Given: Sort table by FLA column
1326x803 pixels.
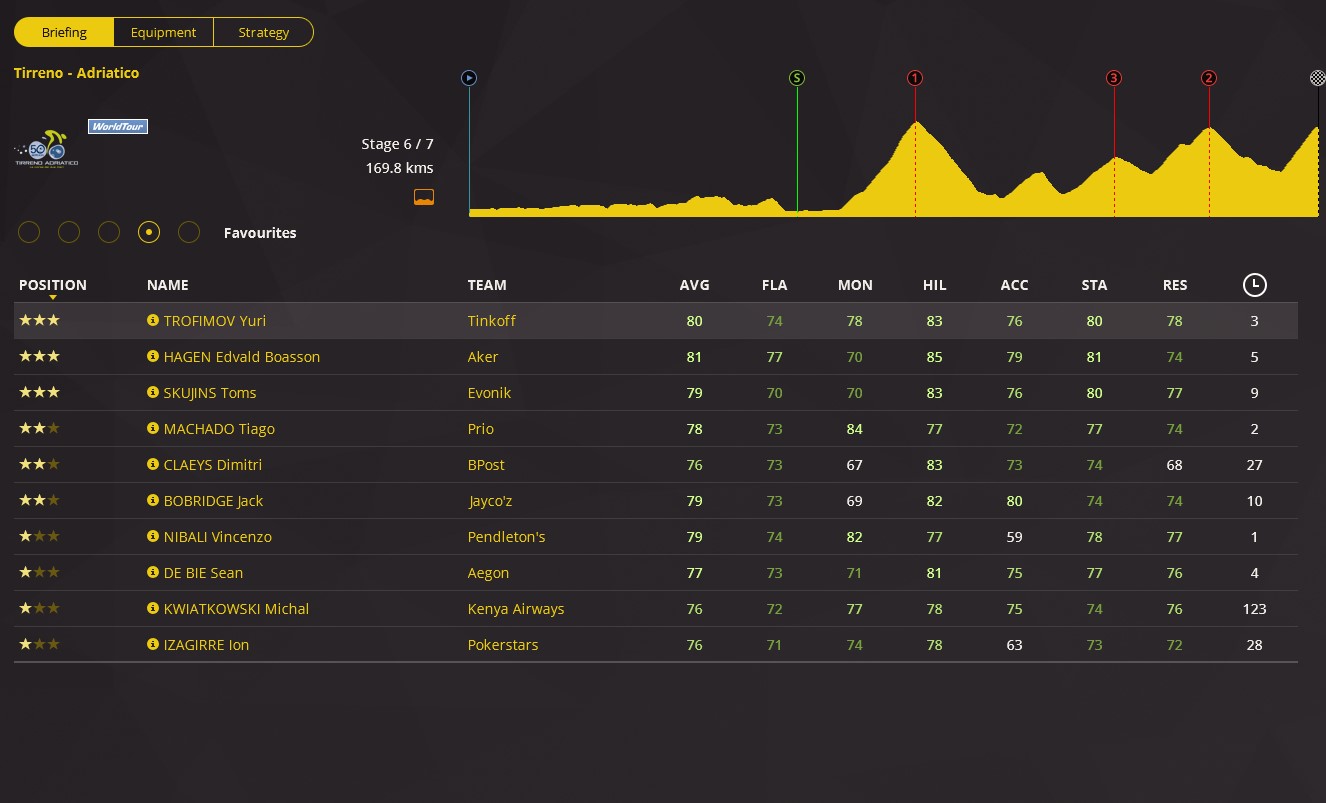Looking at the screenshot, I should (775, 285).
